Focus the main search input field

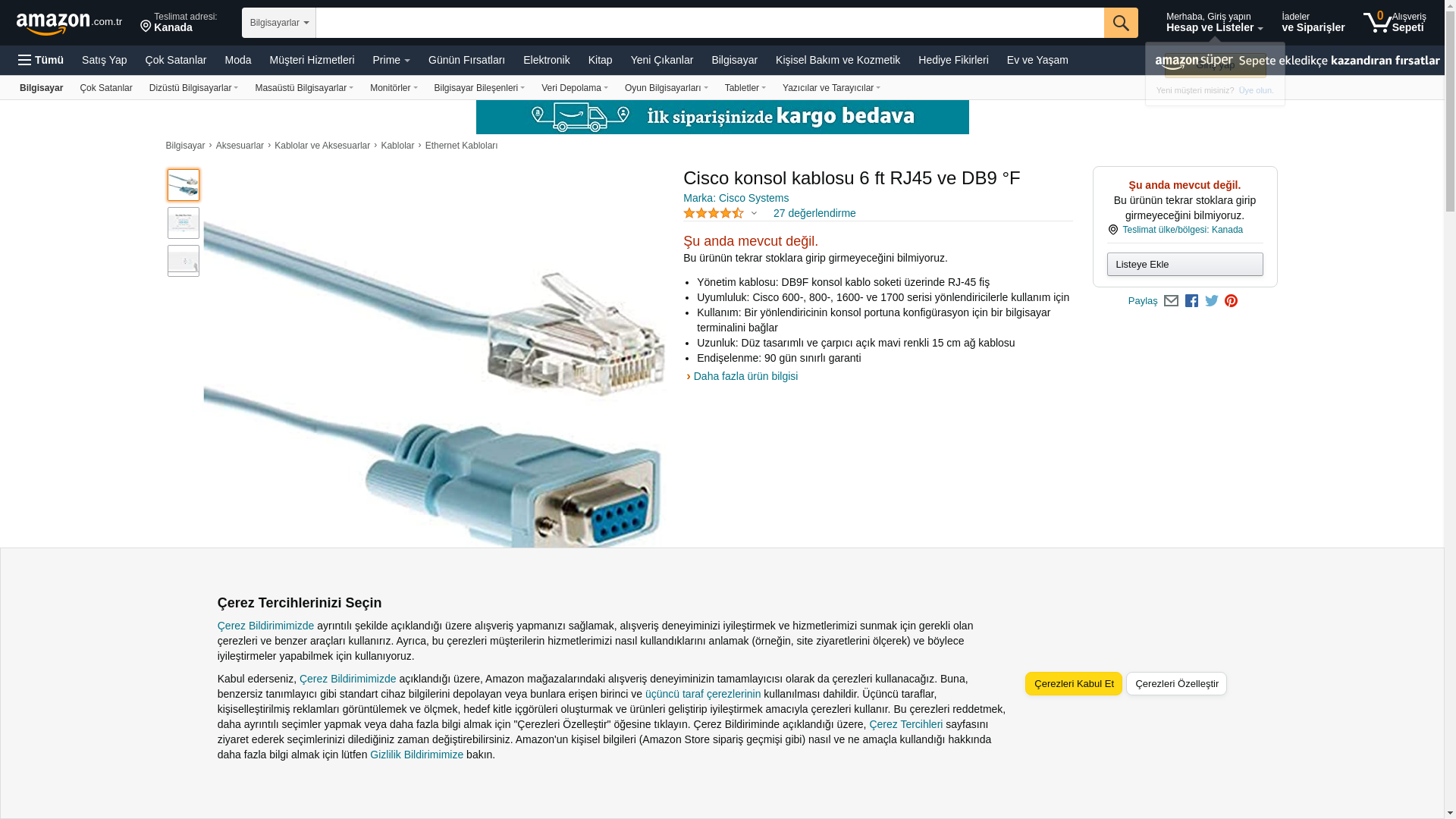point(710,23)
